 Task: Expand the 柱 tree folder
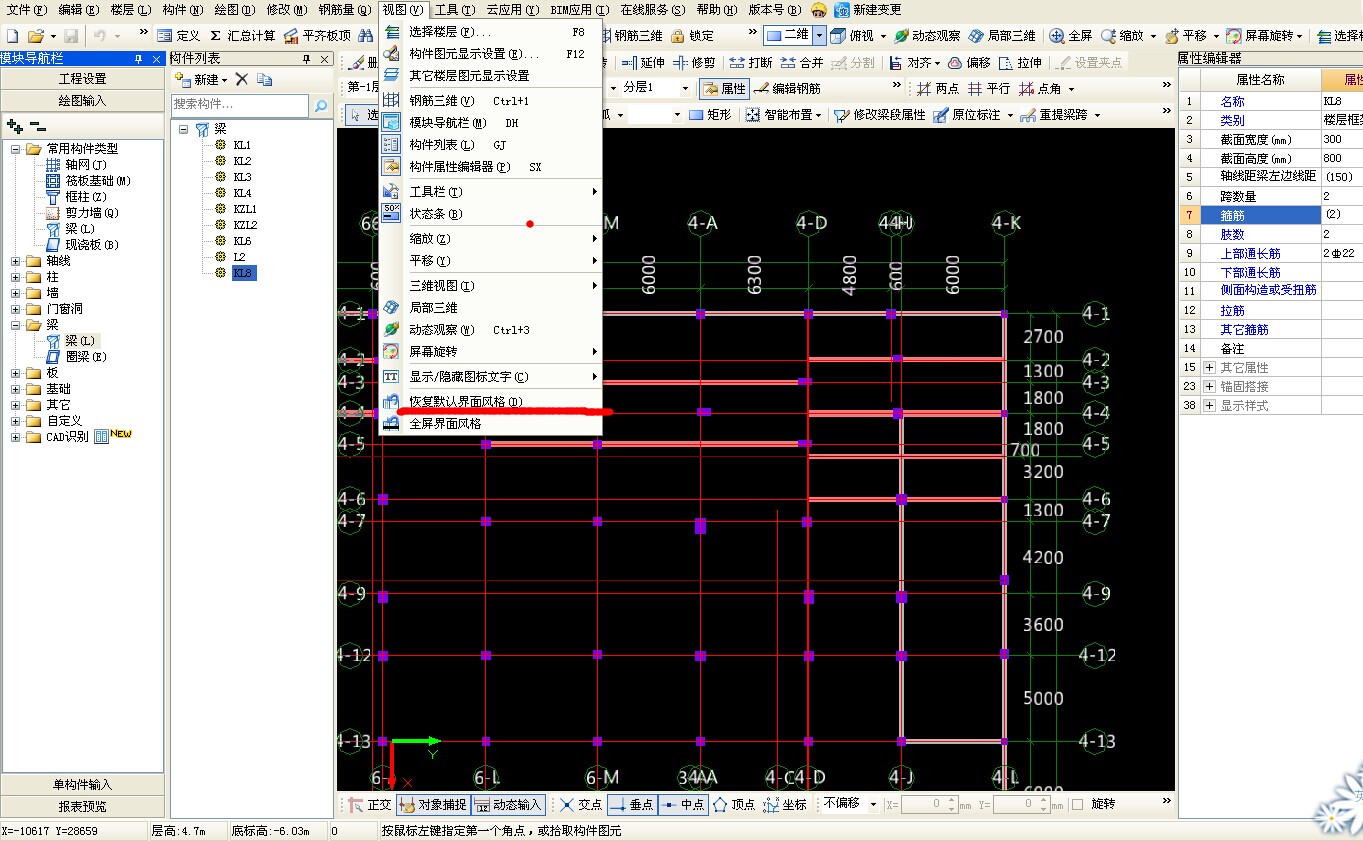16,277
